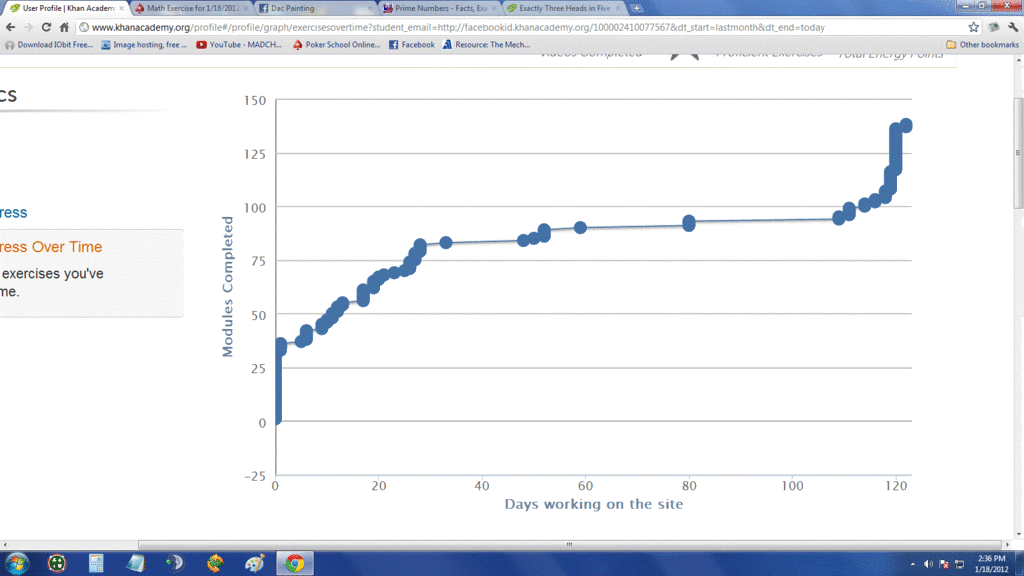Reload the page with the refresh icon
Screen dimensions: 1024x576
coord(46,27)
